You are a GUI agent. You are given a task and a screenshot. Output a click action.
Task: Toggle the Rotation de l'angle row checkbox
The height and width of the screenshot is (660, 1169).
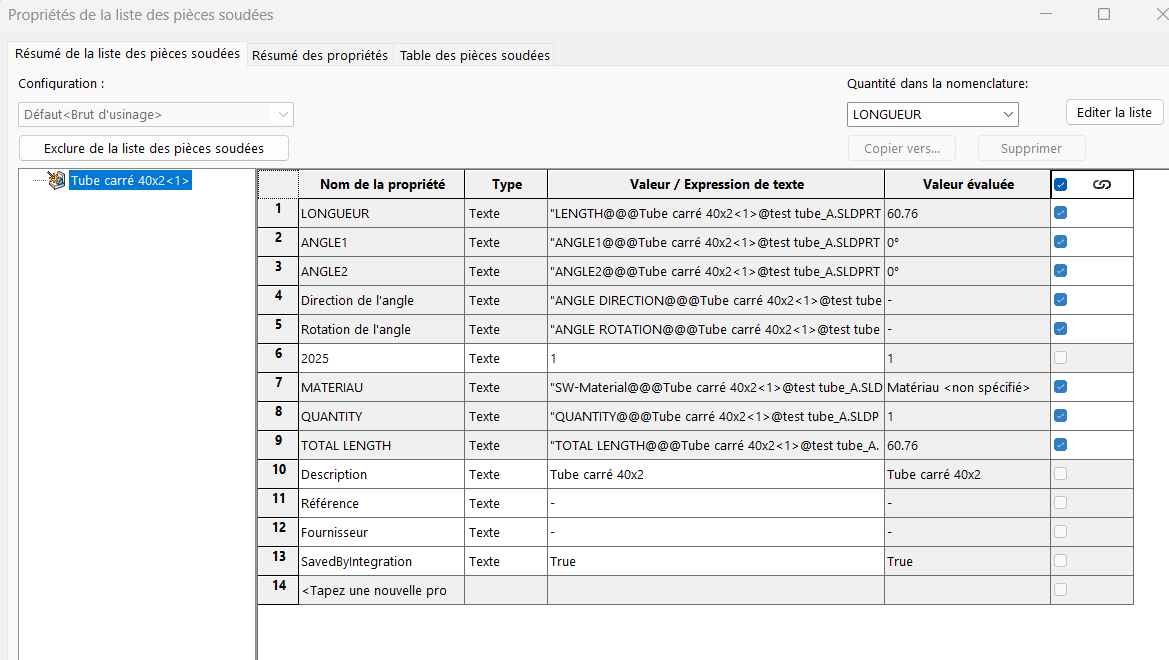click(x=1060, y=329)
